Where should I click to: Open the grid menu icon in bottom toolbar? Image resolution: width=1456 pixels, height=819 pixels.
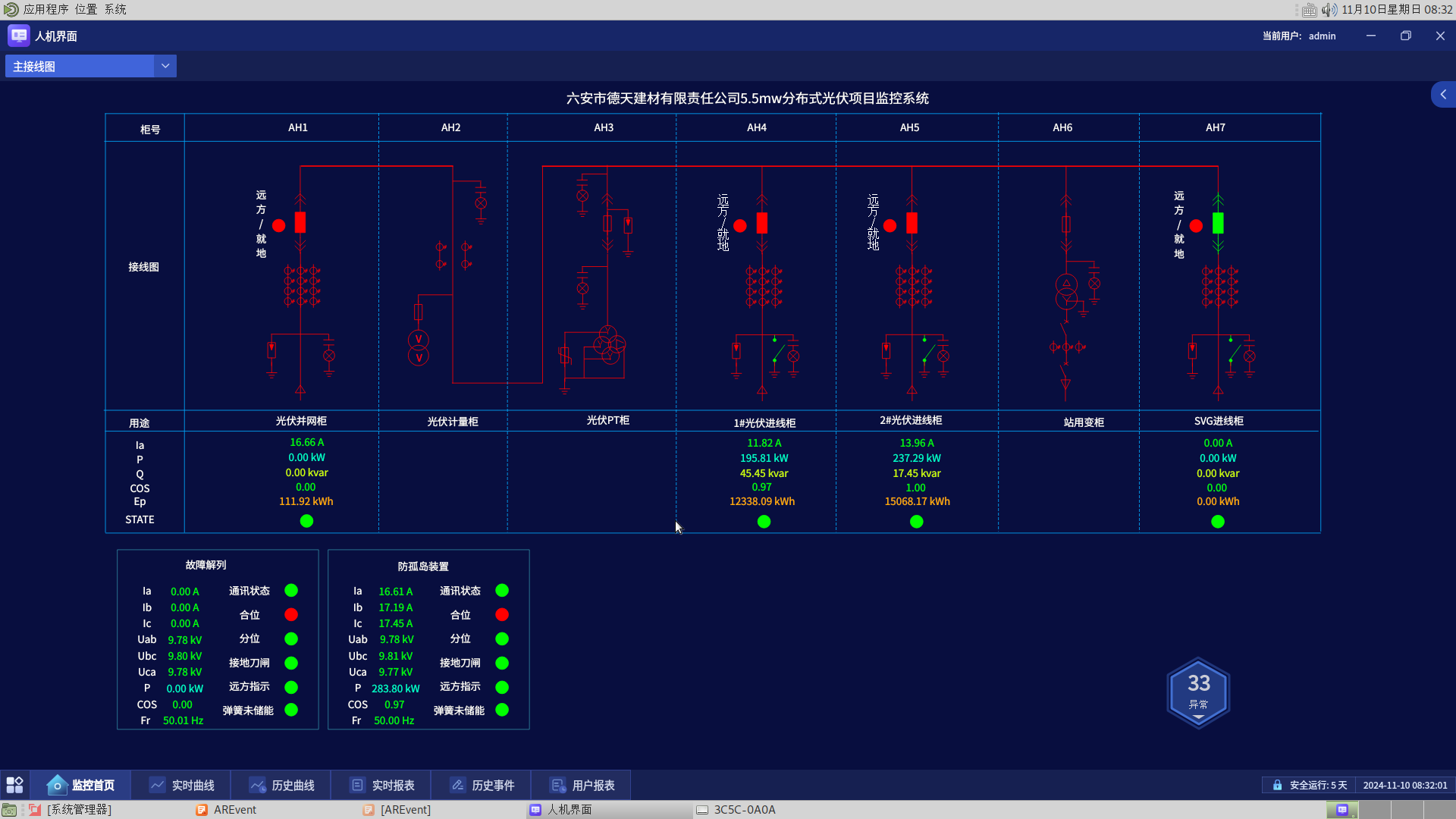pyautogui.click(x=14, y=785)
